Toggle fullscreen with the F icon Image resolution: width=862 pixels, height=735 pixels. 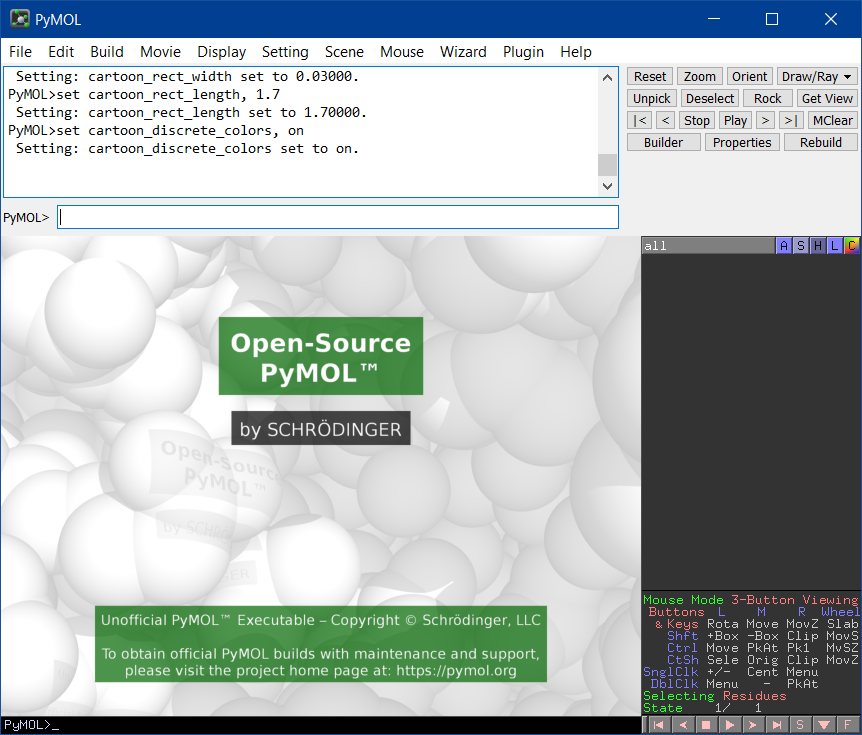pyautogui.click(x=848, y=725)
